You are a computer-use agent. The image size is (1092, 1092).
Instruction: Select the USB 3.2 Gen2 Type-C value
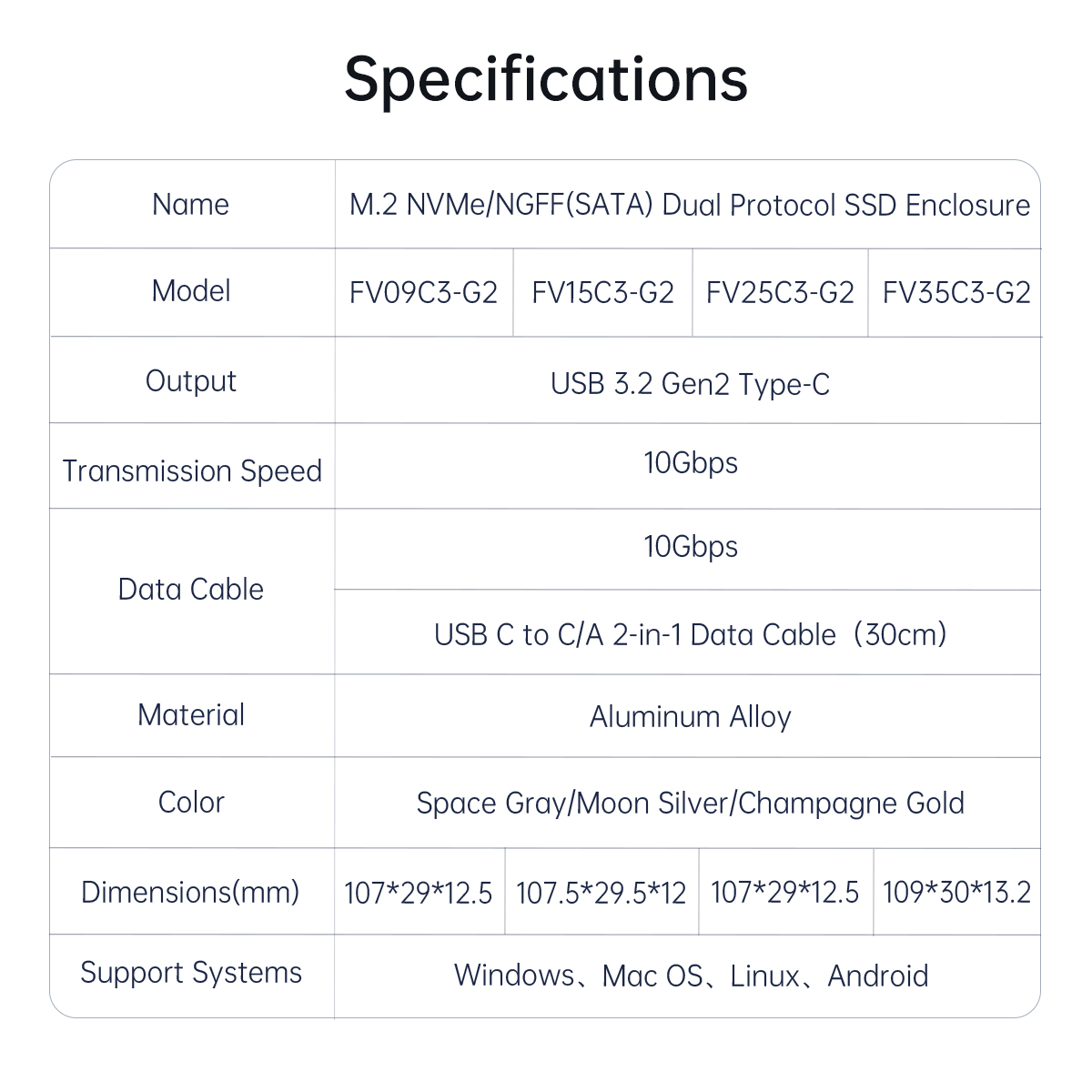pyautogui.click(x=690, y=384)
